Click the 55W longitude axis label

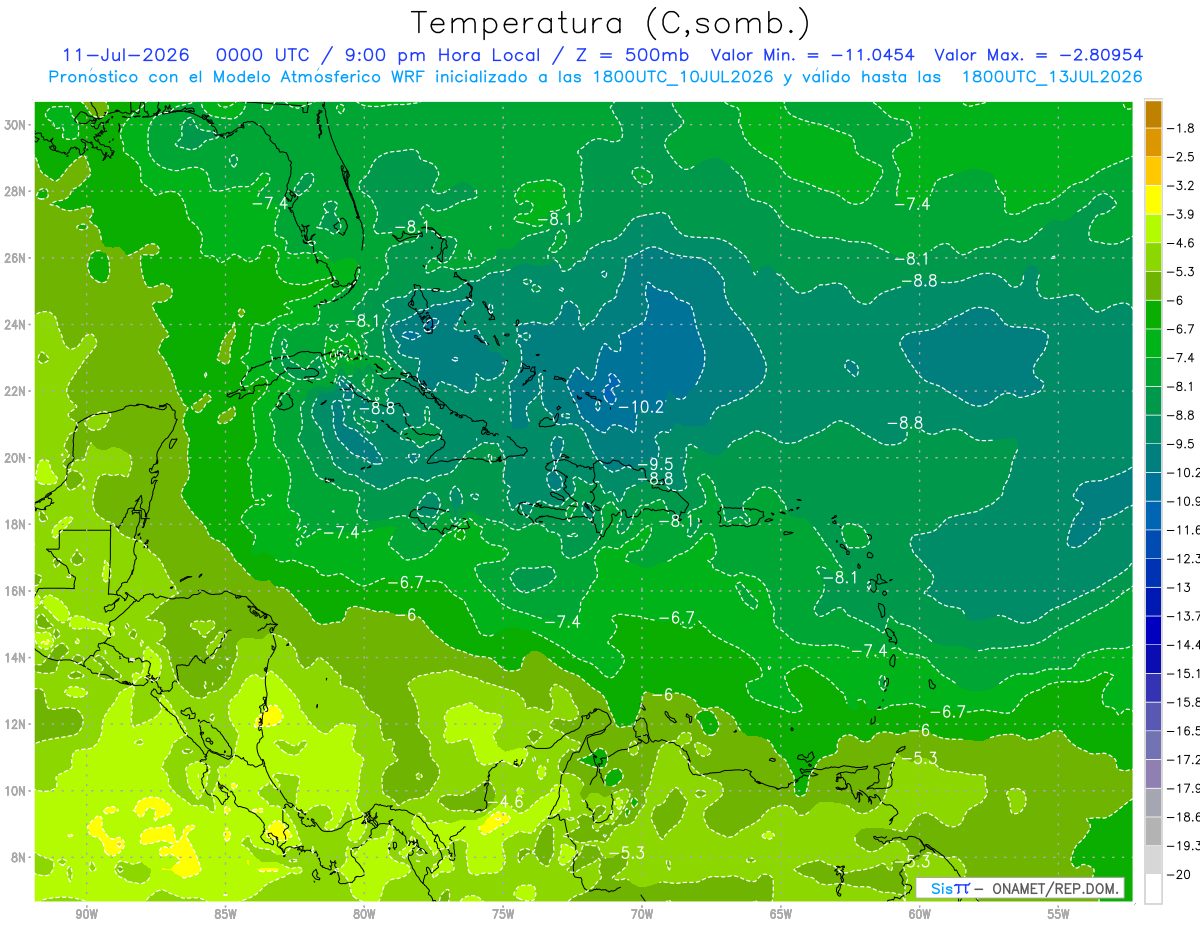click(x=1059, y=914)
